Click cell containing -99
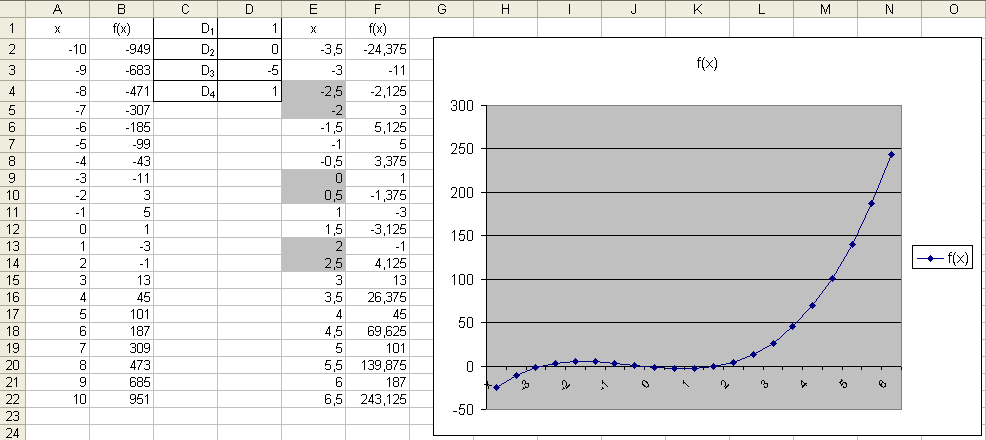Screen dimensions: 986x440 [121, 144]
